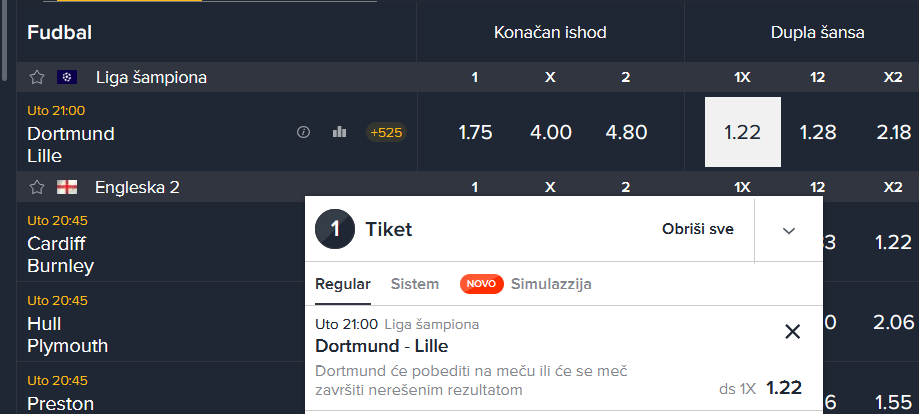Open the Simulazzija tab
The image size is (919, 414).
tap(551, 284)
